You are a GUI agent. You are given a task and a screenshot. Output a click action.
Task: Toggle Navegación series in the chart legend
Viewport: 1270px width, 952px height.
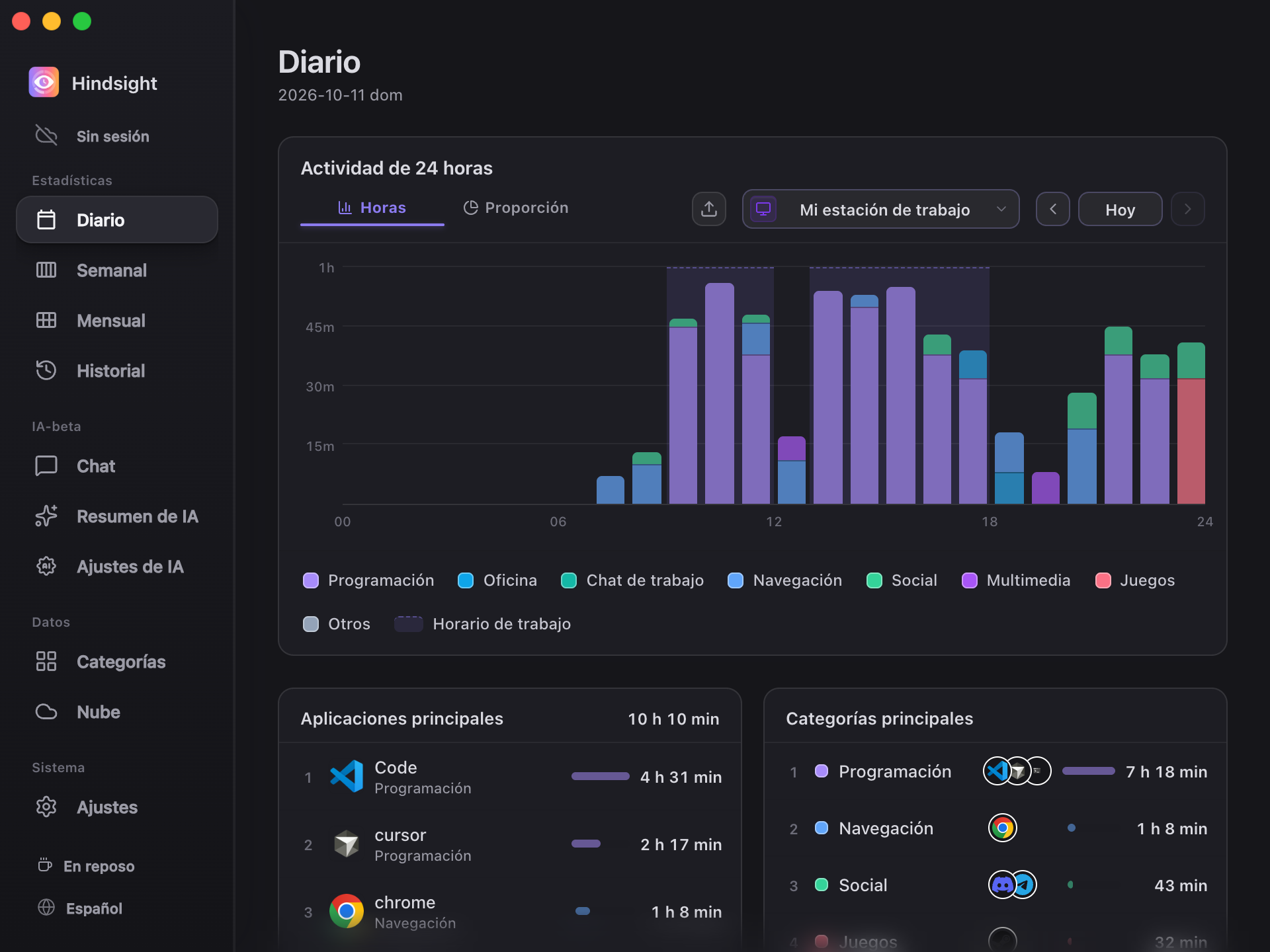(x=785, y=580)
